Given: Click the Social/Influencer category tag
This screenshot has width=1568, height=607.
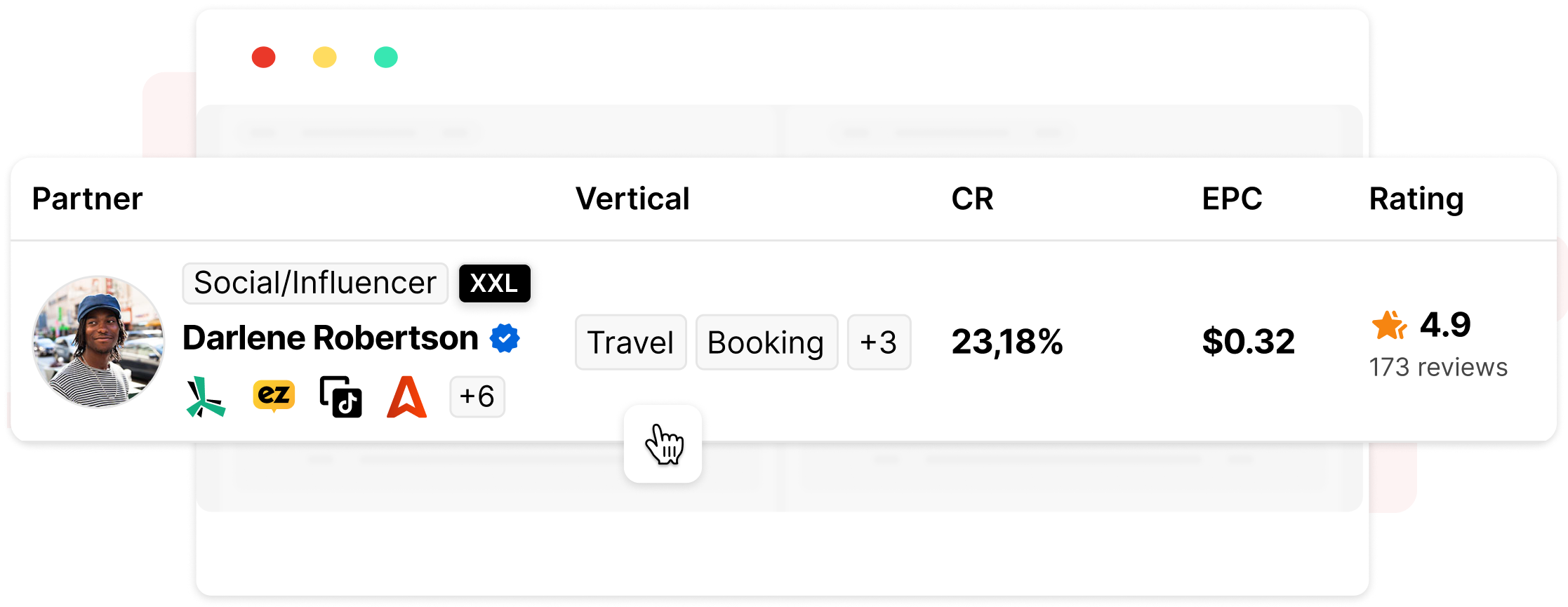Looking at the screenshot, I should pyautogui.click(x=315, y=284).
